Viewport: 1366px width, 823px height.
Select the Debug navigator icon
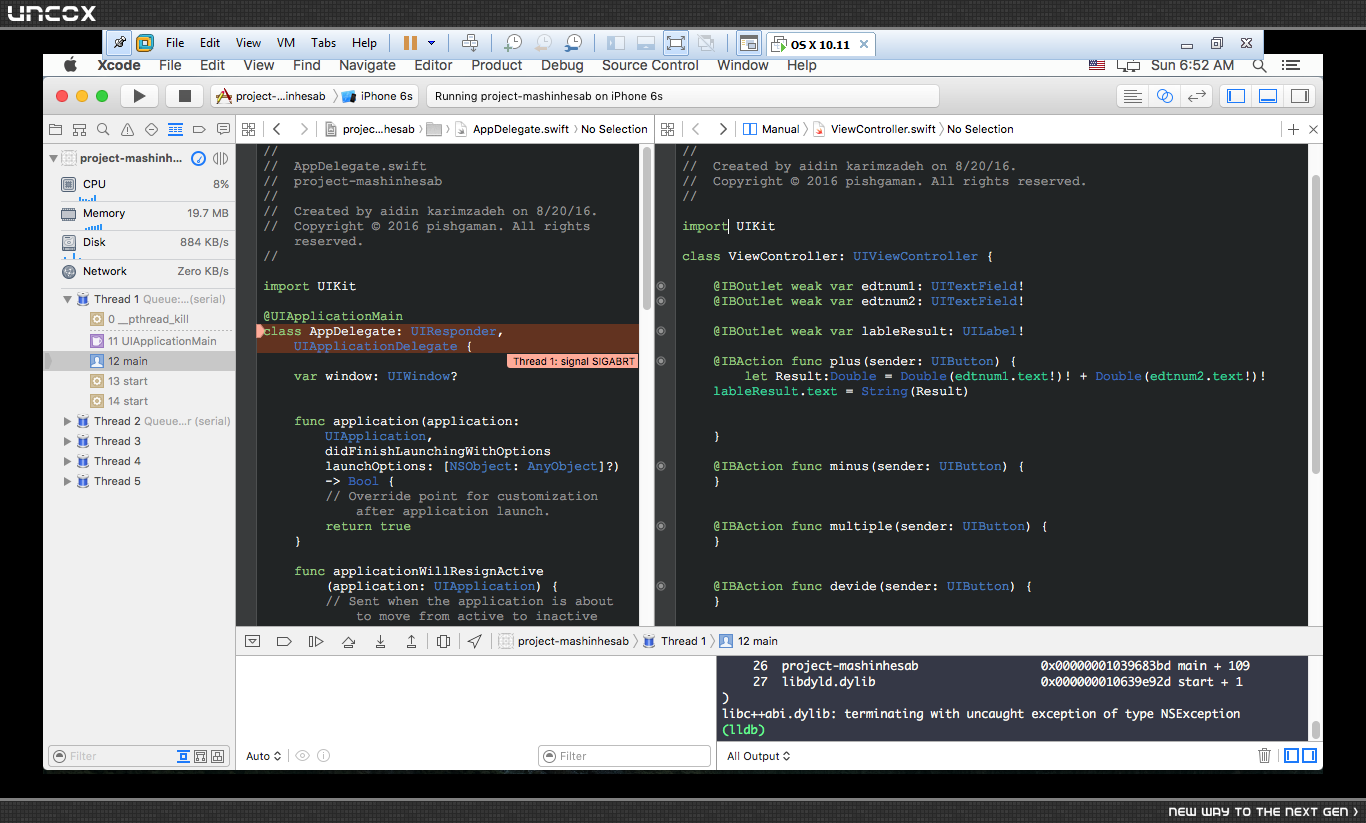[x=176, y=129]
